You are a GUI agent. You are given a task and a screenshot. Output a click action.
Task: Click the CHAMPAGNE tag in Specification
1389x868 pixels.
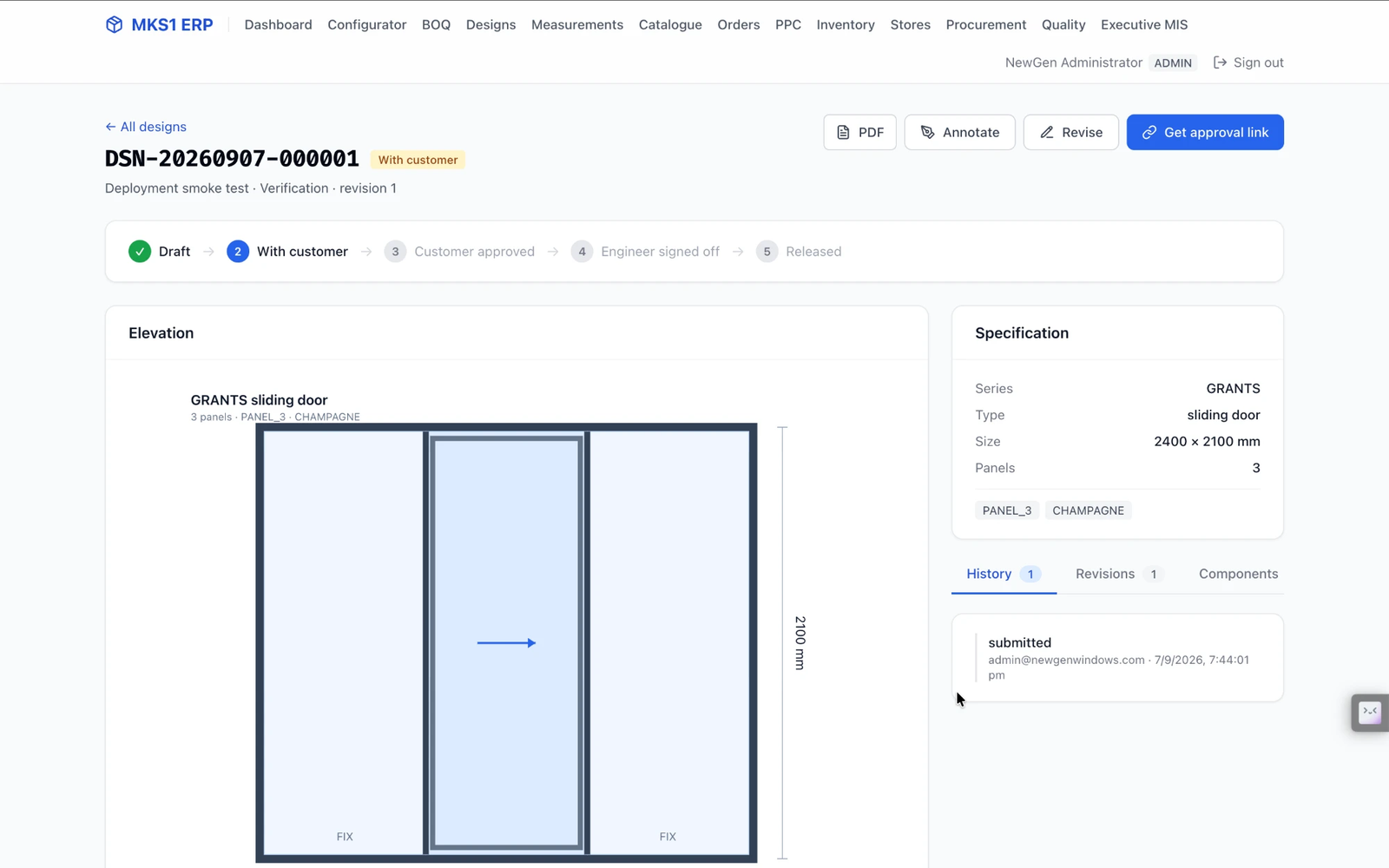(x=1089, y=510)
